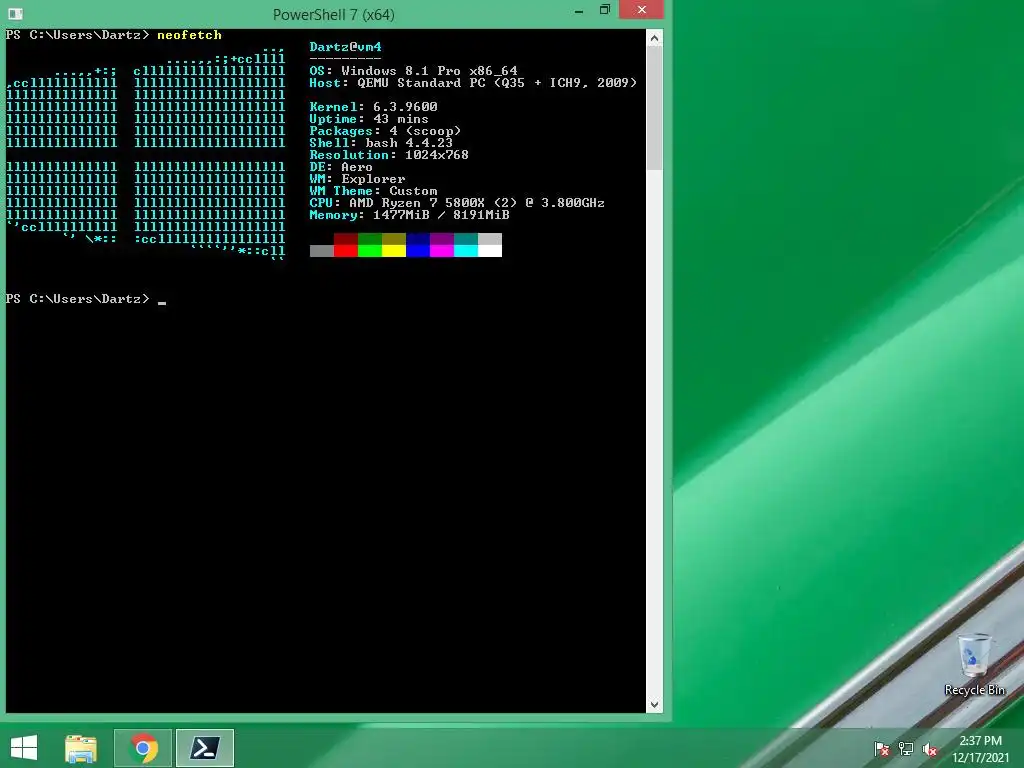Viewport: 1024px width, 768px height.
Task: Click the 'neofetch' command text
Action: click(x=189, y=35)
